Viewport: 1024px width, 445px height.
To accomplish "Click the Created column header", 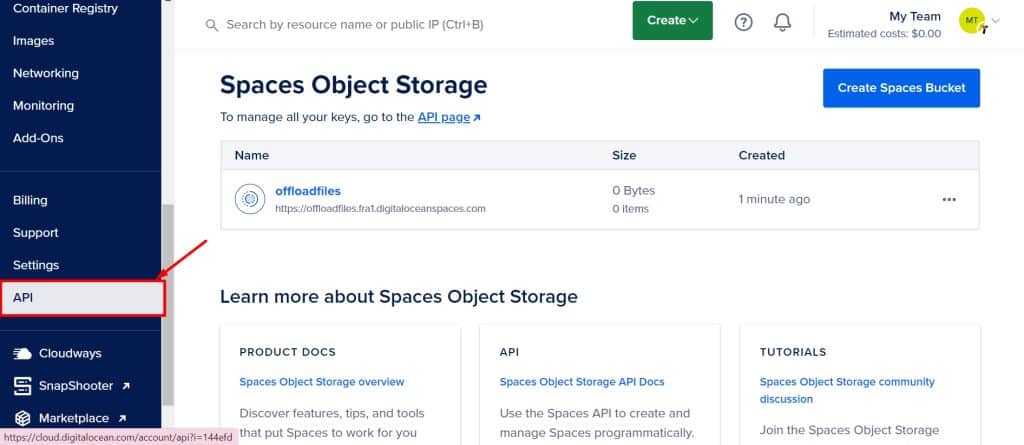I will (x=761, y=156).
